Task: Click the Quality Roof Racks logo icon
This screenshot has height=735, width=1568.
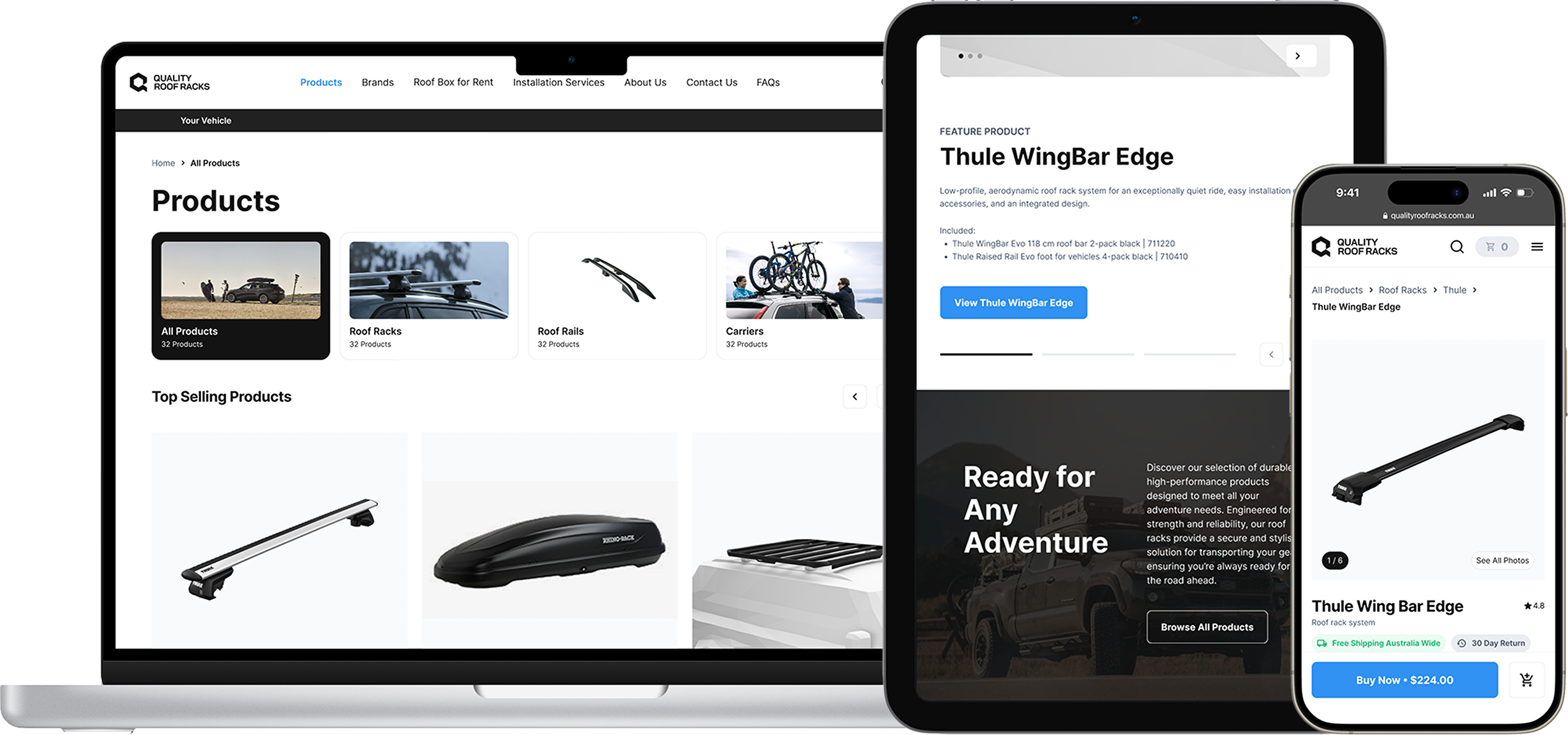Action: click(x=139, y=82)
